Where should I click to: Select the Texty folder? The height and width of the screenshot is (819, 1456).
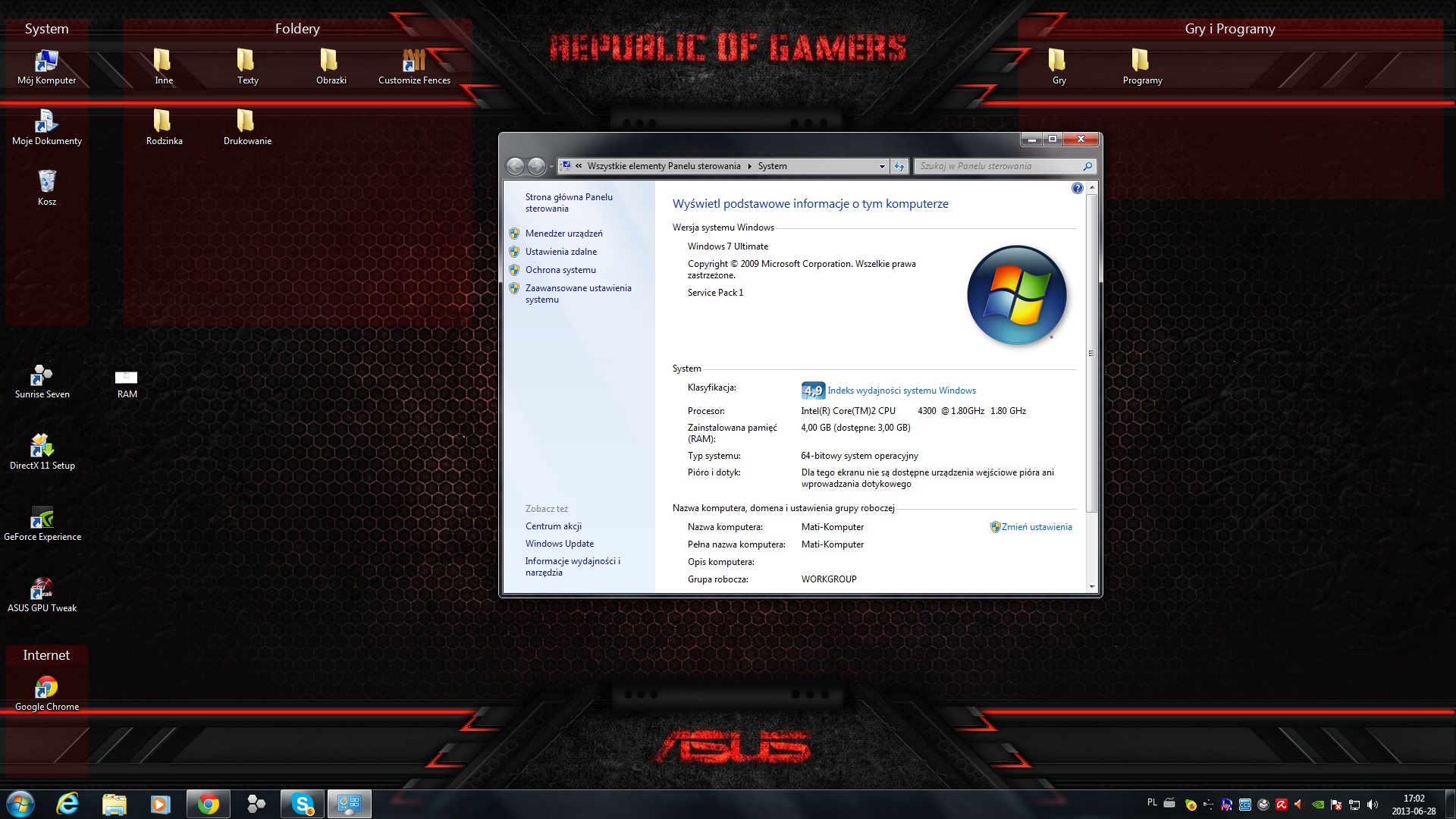(246, 67)
